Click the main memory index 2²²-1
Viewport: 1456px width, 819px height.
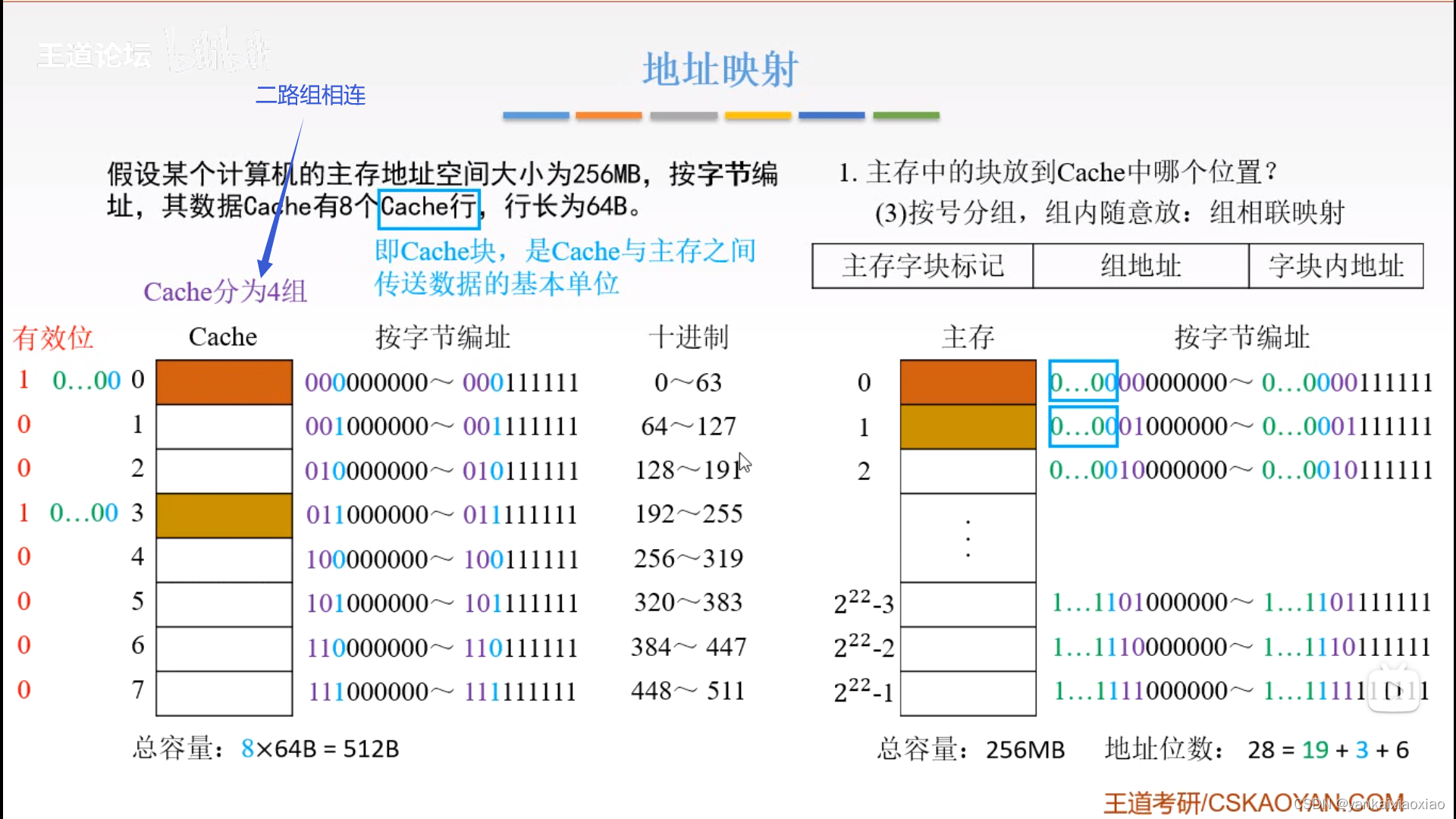[864, 691]
